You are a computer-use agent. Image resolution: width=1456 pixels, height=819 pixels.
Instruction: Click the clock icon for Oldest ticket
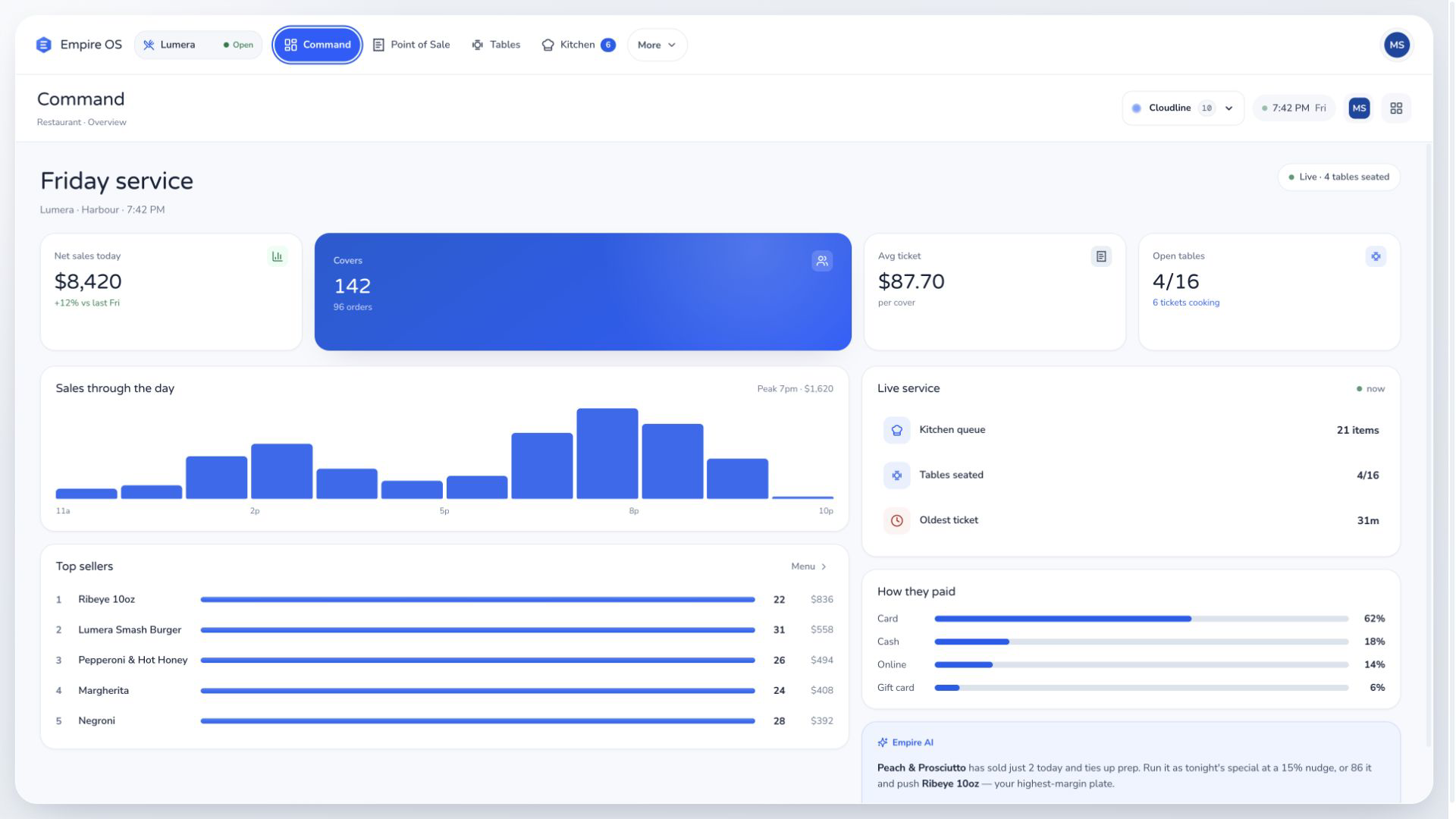[896, 521]
